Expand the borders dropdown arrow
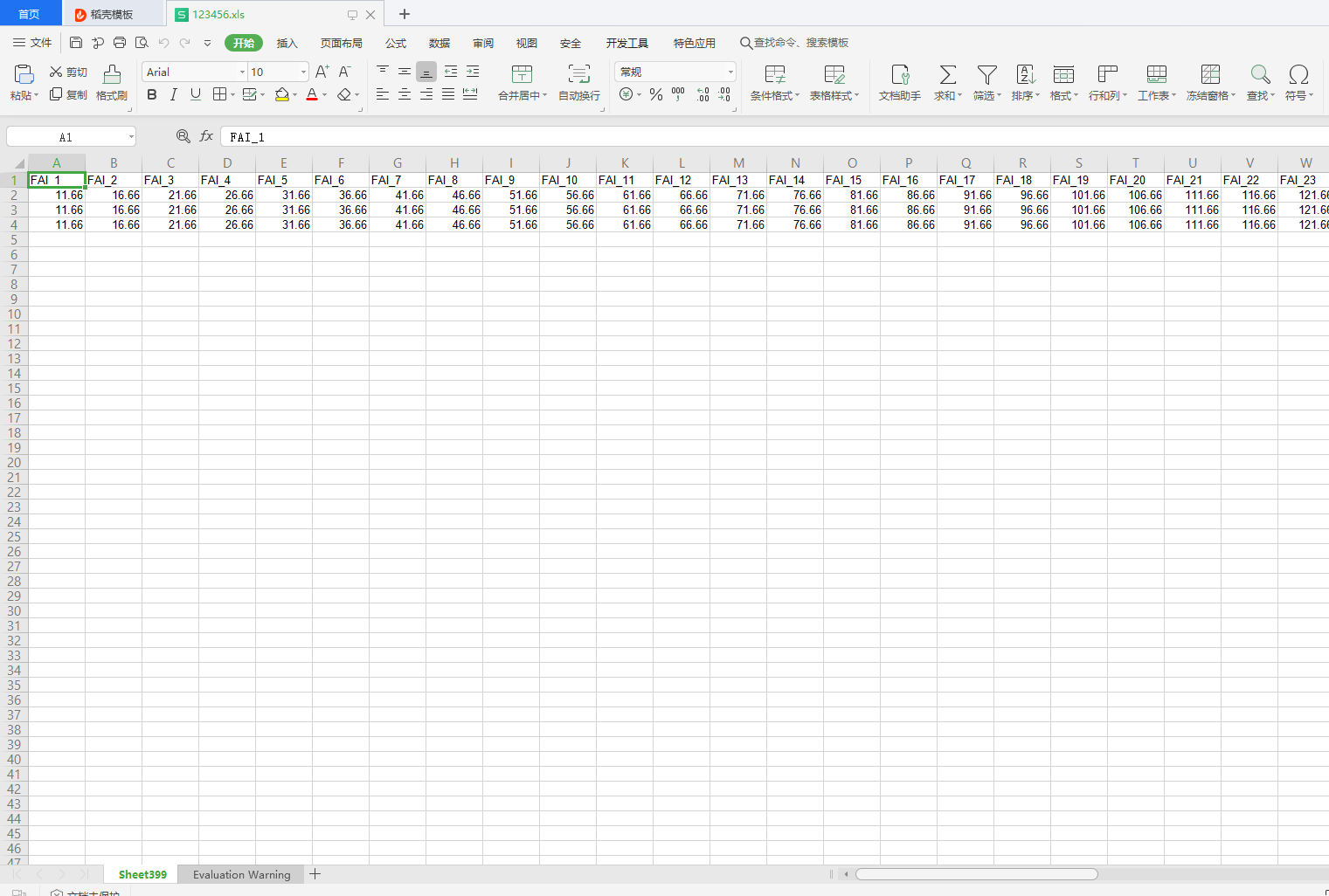 232,94
